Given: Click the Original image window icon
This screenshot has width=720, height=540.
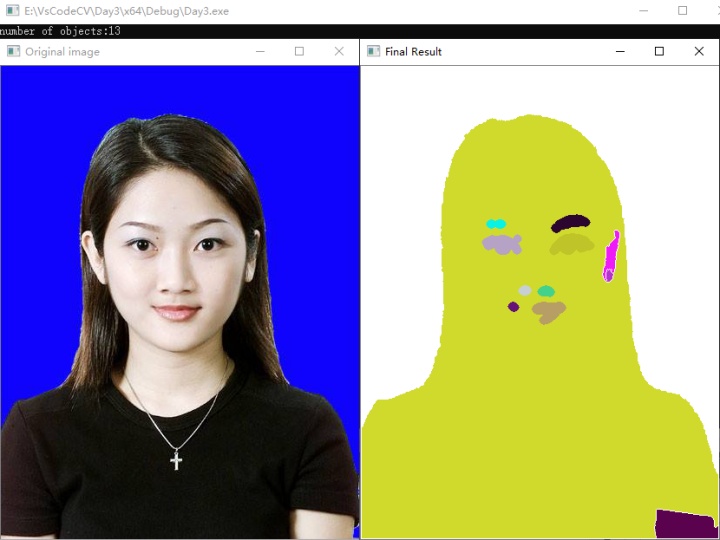Looking at the screenshot, I should click(x=13, y=51).
